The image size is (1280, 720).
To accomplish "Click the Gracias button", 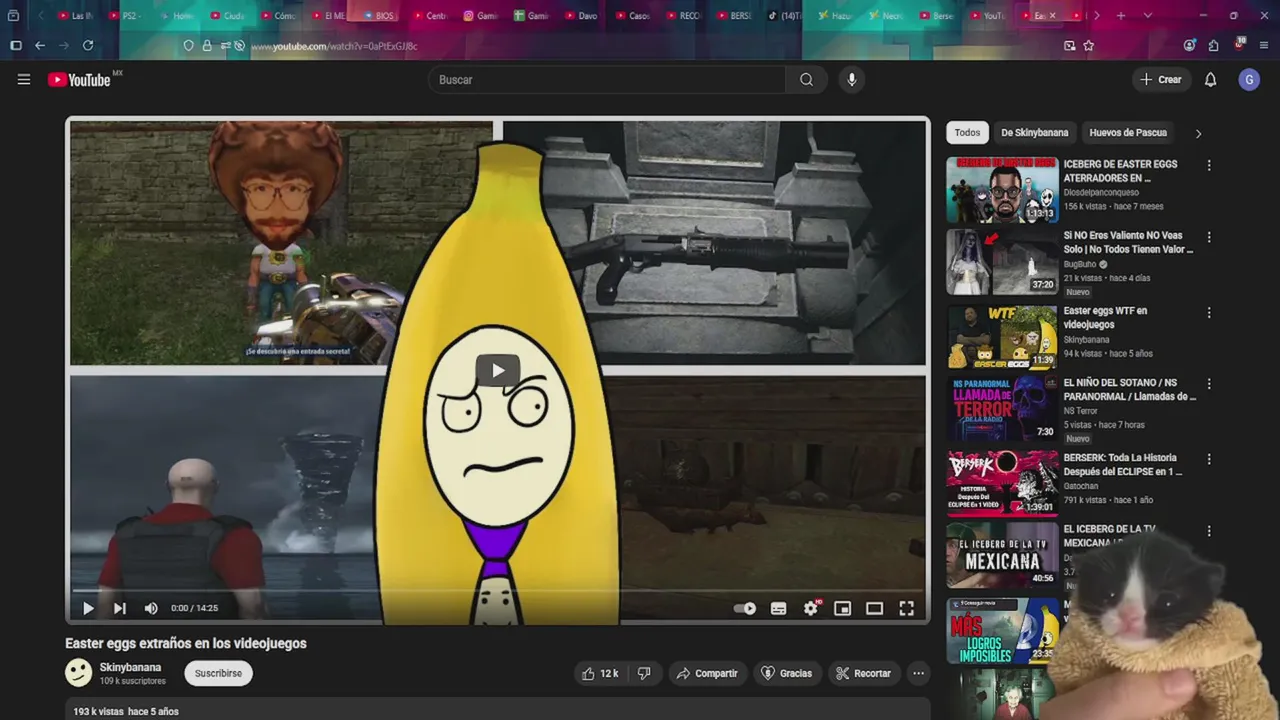I will click(786, 673).
